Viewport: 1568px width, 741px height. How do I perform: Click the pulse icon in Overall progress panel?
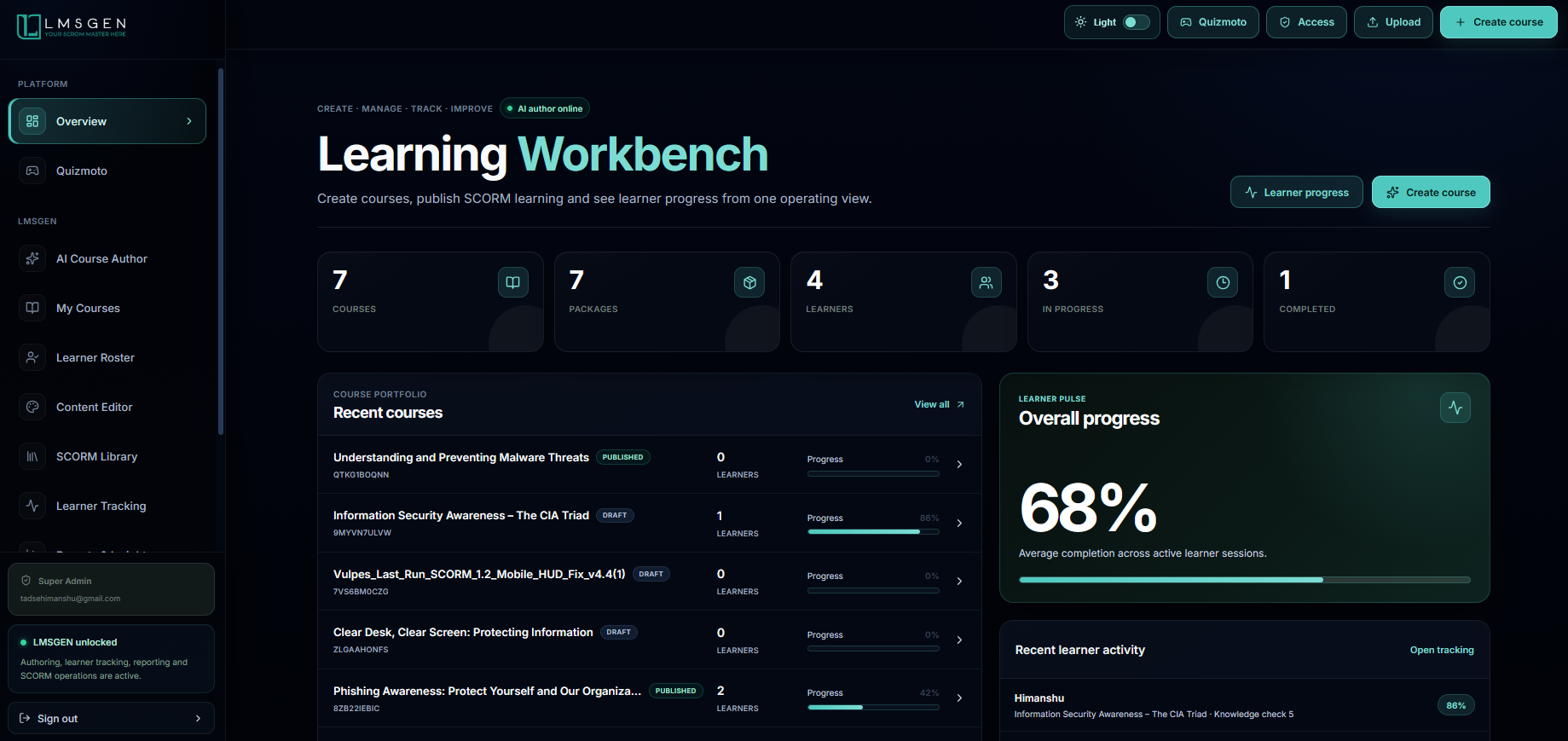click(1455, 408)
